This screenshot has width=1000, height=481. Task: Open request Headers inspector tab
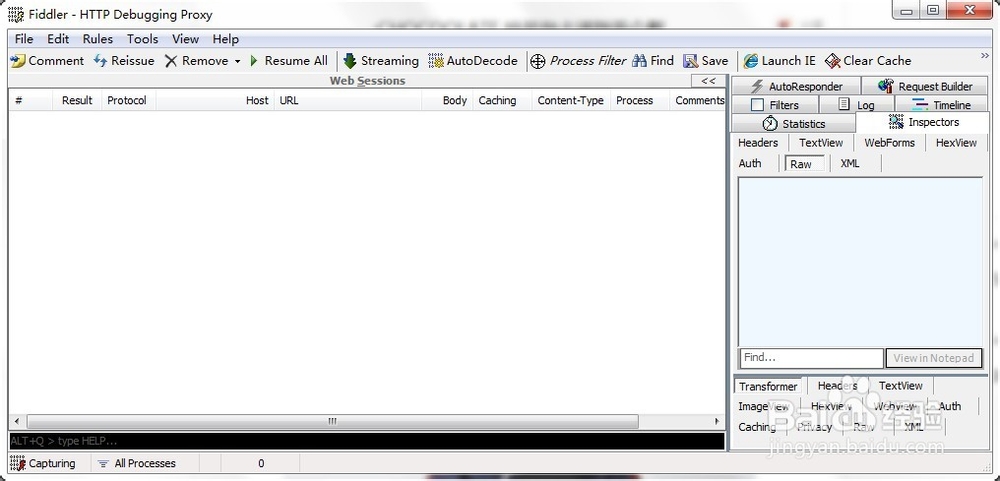pyautogui.click(x=758, y=143)
